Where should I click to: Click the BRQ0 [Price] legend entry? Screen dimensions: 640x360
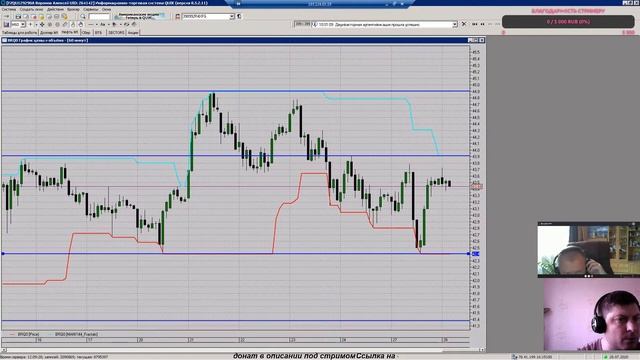tap(29, 334)
